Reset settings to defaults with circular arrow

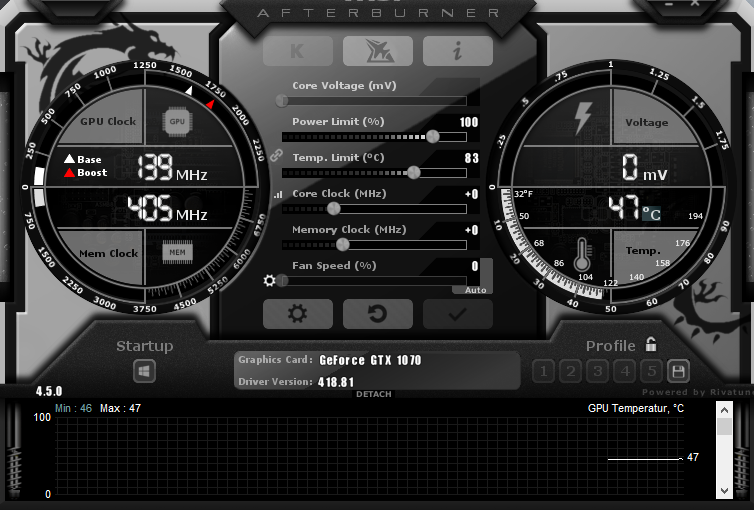click(377, 314)
